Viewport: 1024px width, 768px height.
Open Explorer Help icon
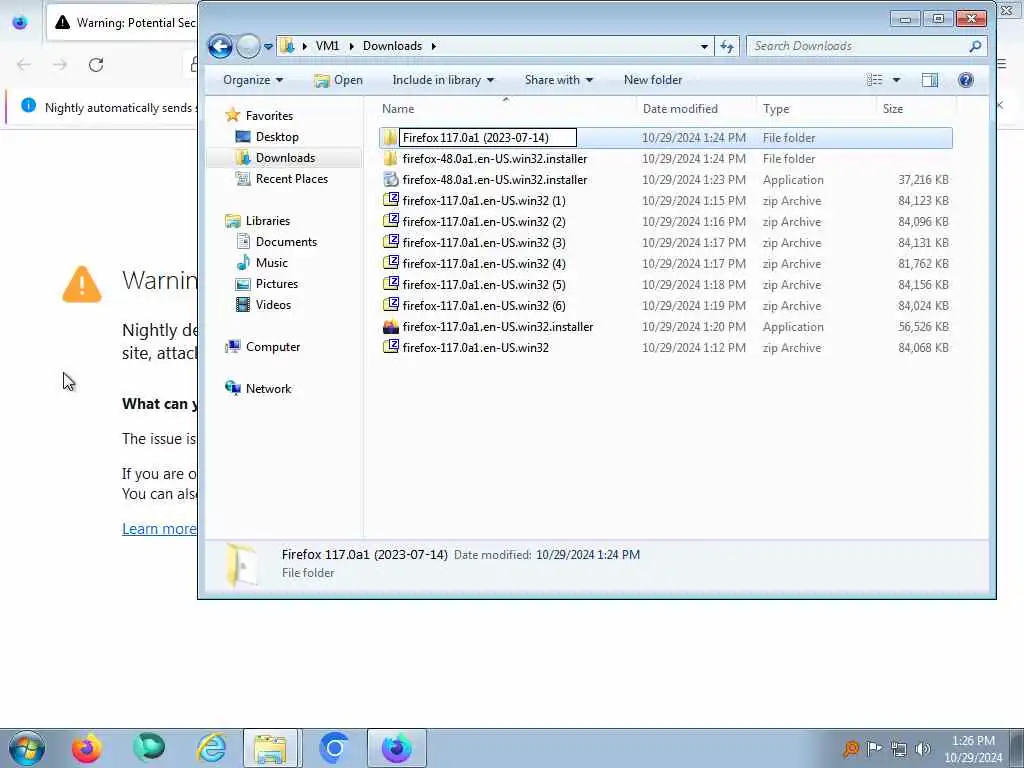point(965,80)
